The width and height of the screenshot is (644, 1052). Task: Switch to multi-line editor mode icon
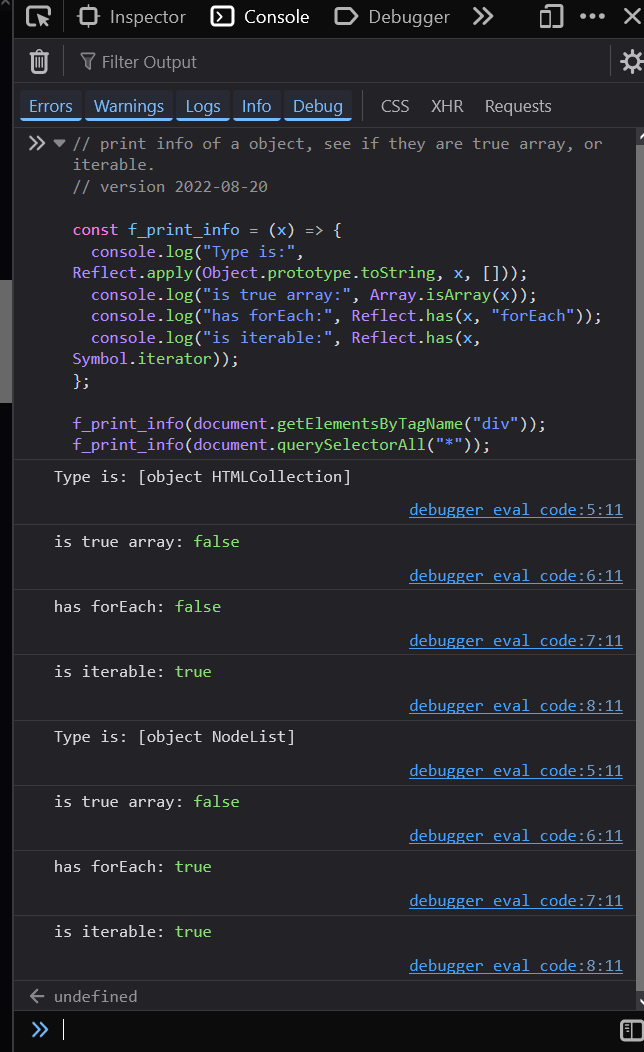(x=631, y=1030)
